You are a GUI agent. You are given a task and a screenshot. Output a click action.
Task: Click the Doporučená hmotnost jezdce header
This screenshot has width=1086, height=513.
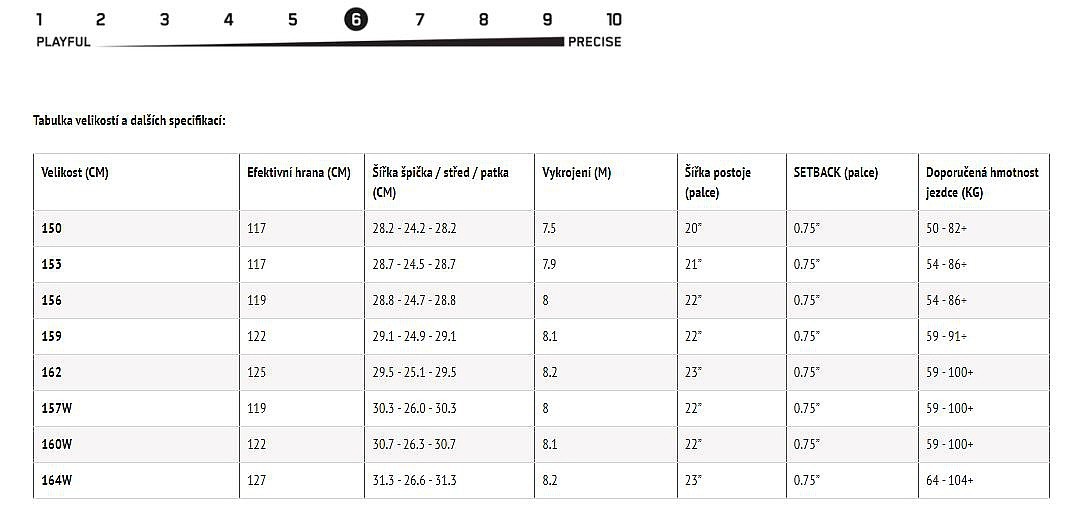click(982, 183)
